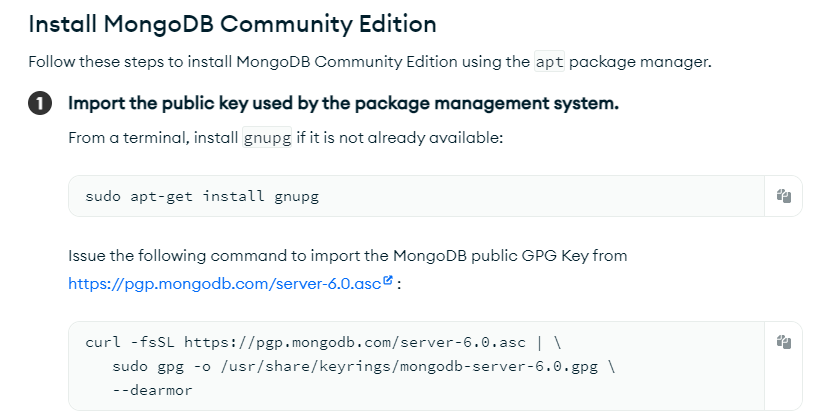Click the 'curl -fsSL' command line
Screen dimensions: 825x414
click(323, 342)
